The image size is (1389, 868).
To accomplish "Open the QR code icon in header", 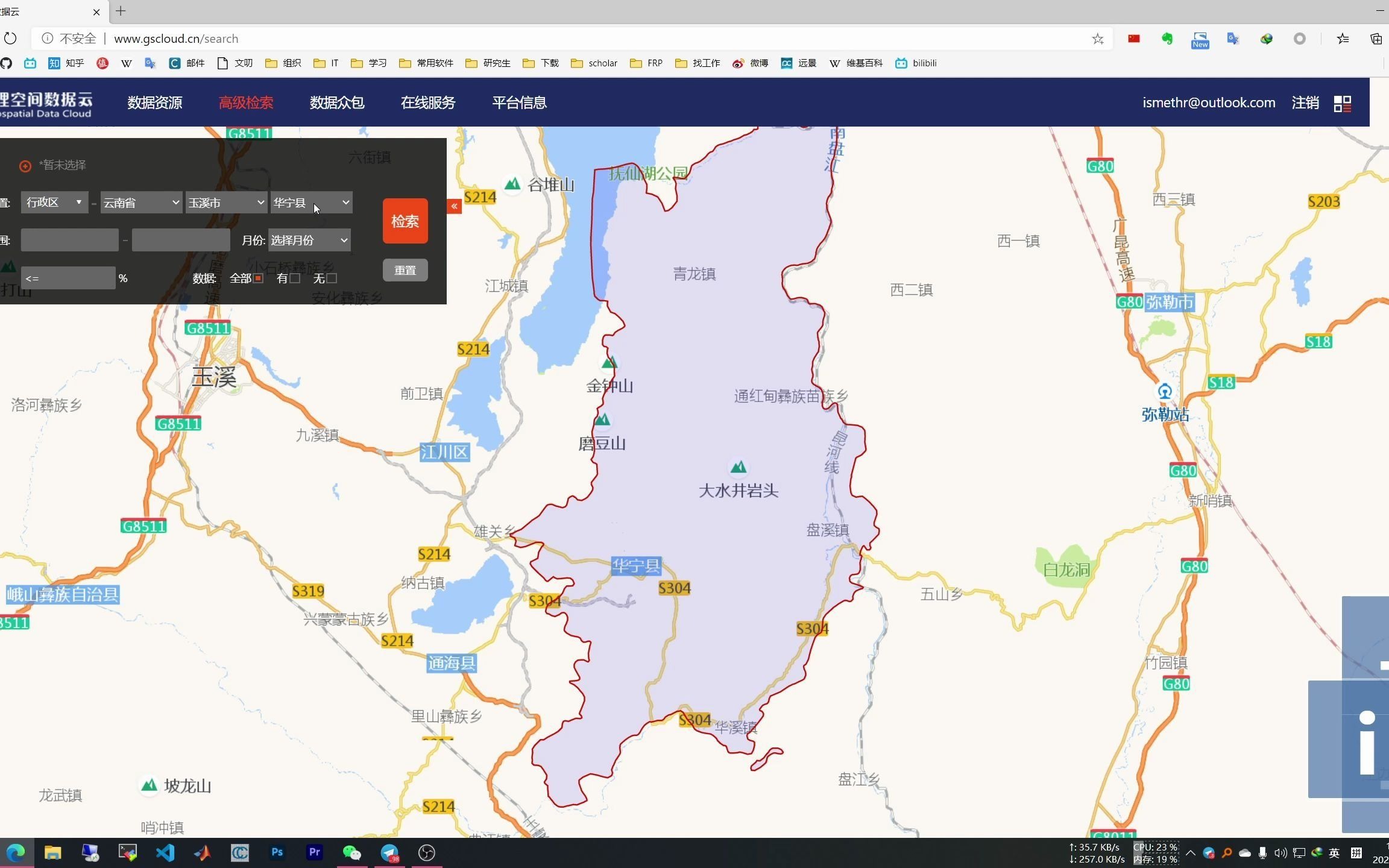I will tap(1343, 103).
